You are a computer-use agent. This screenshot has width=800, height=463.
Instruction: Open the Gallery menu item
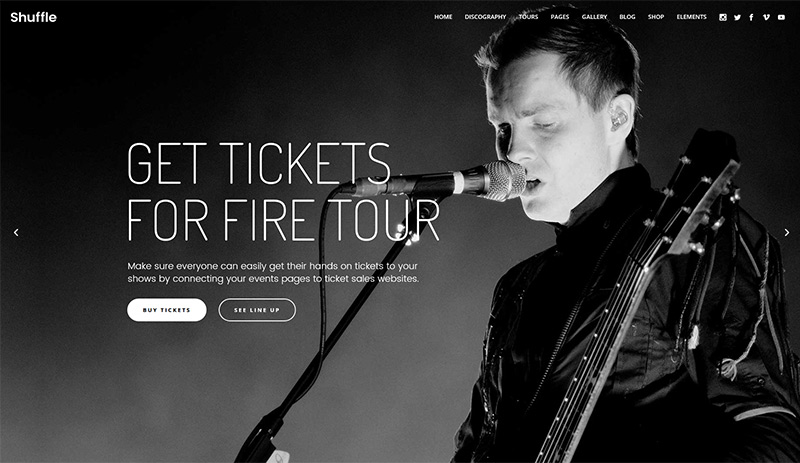click(x=594, y=17)
